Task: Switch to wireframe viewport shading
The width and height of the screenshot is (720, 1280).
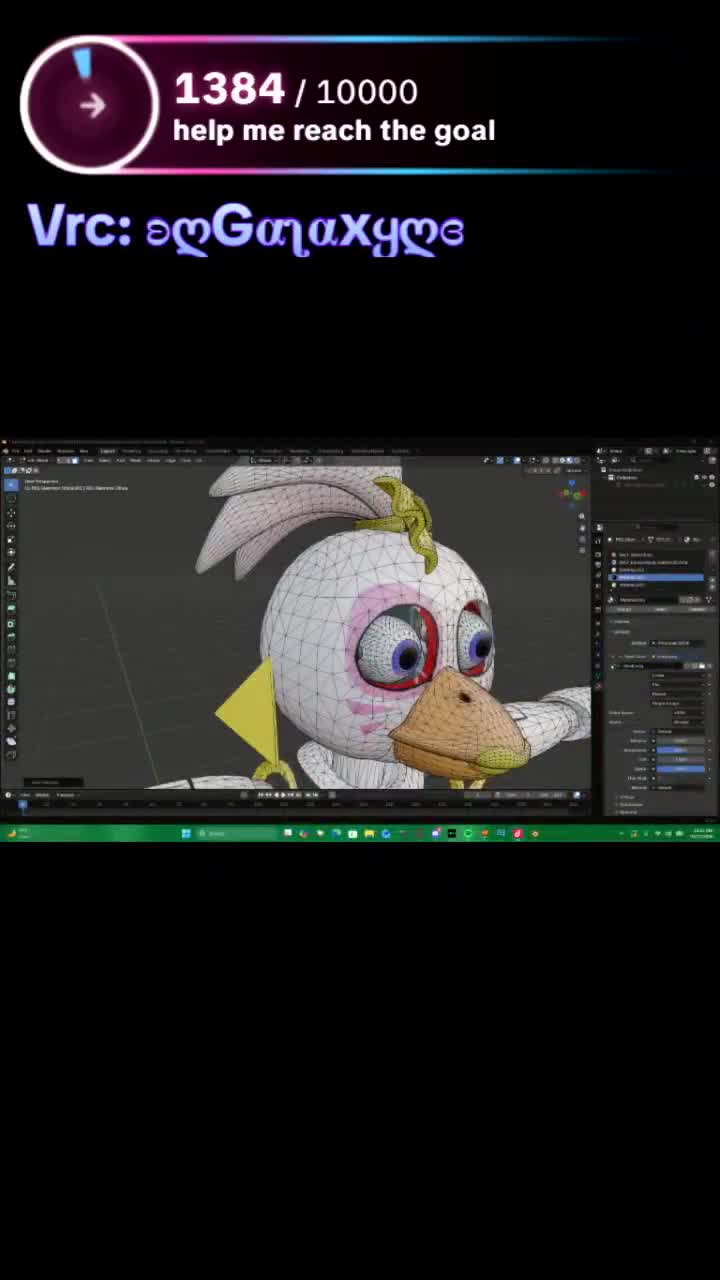Action: 555,460
